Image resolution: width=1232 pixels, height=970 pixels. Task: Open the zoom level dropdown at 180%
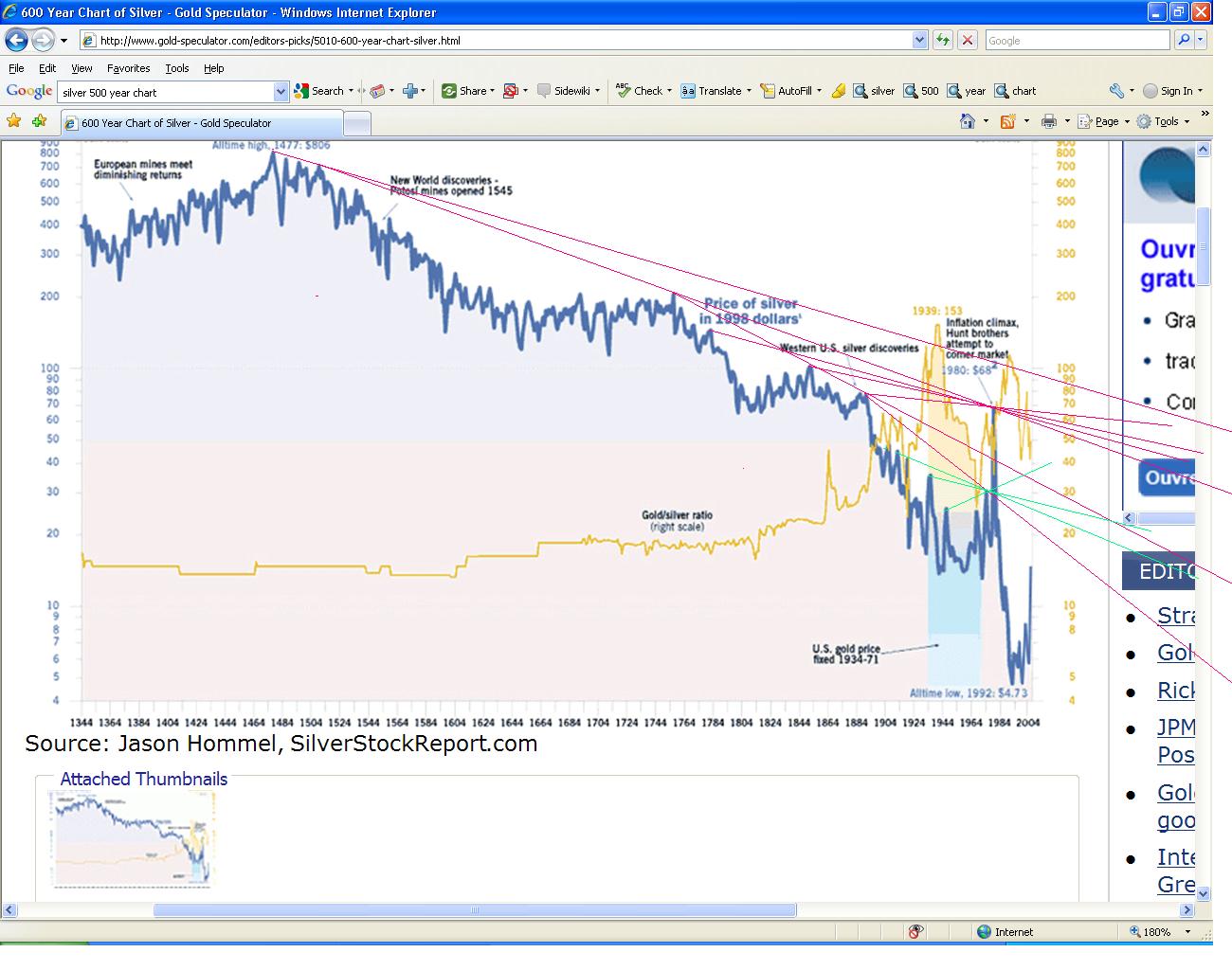(1188, 932)
